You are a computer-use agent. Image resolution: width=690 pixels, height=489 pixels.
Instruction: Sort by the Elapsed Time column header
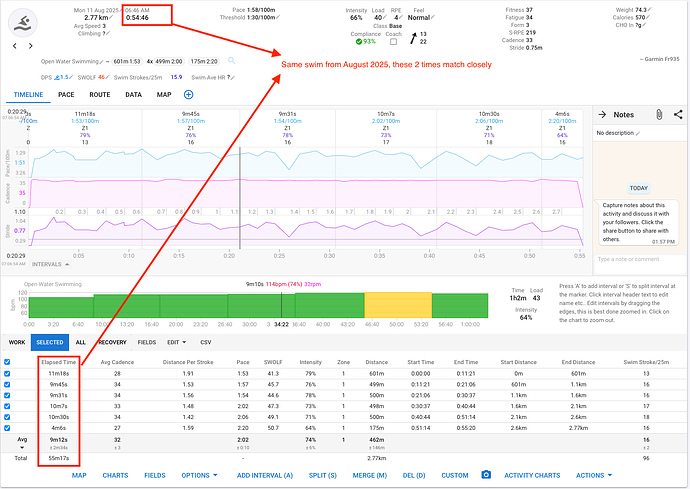pos(59,362)
